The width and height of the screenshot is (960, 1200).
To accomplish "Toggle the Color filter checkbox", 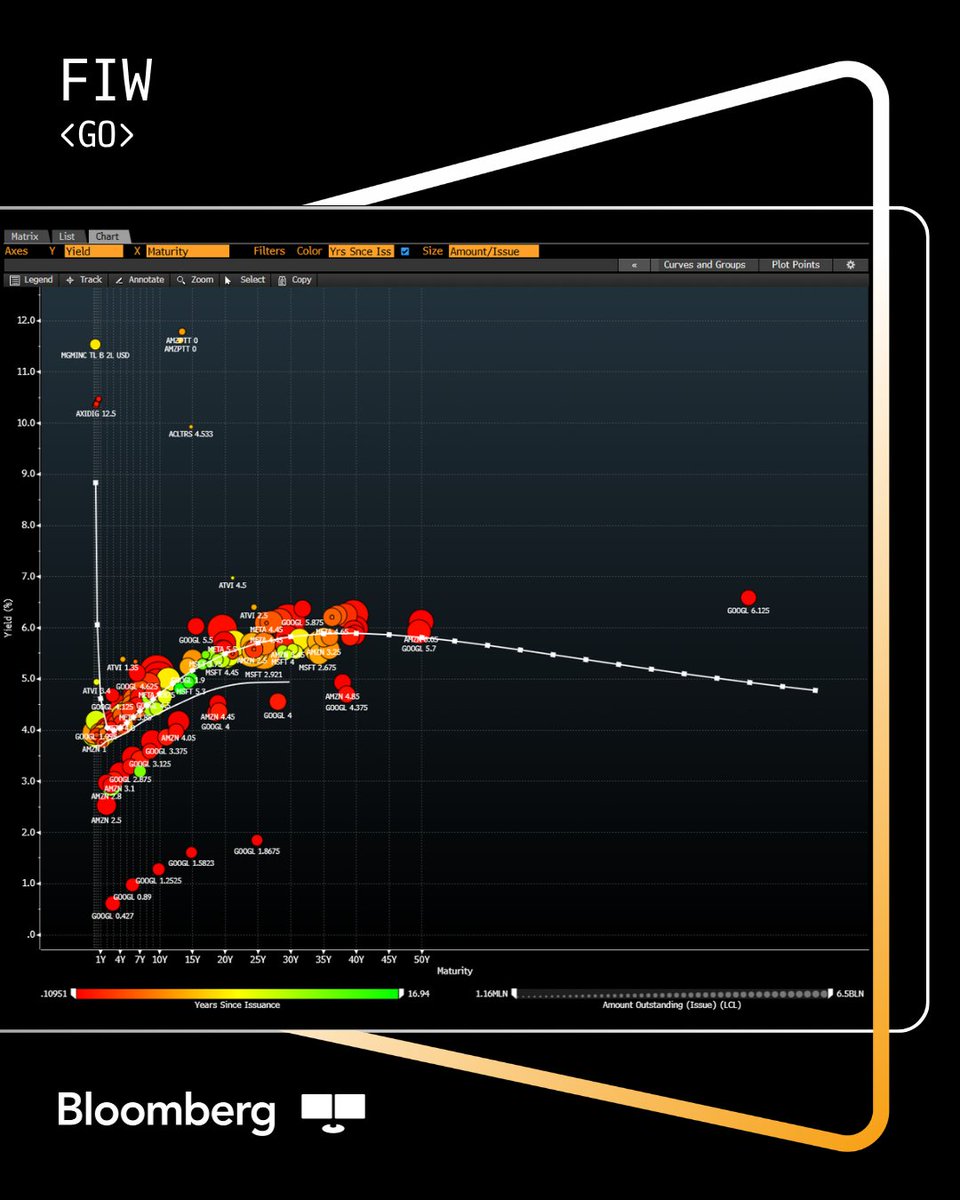I will [405, 252].
